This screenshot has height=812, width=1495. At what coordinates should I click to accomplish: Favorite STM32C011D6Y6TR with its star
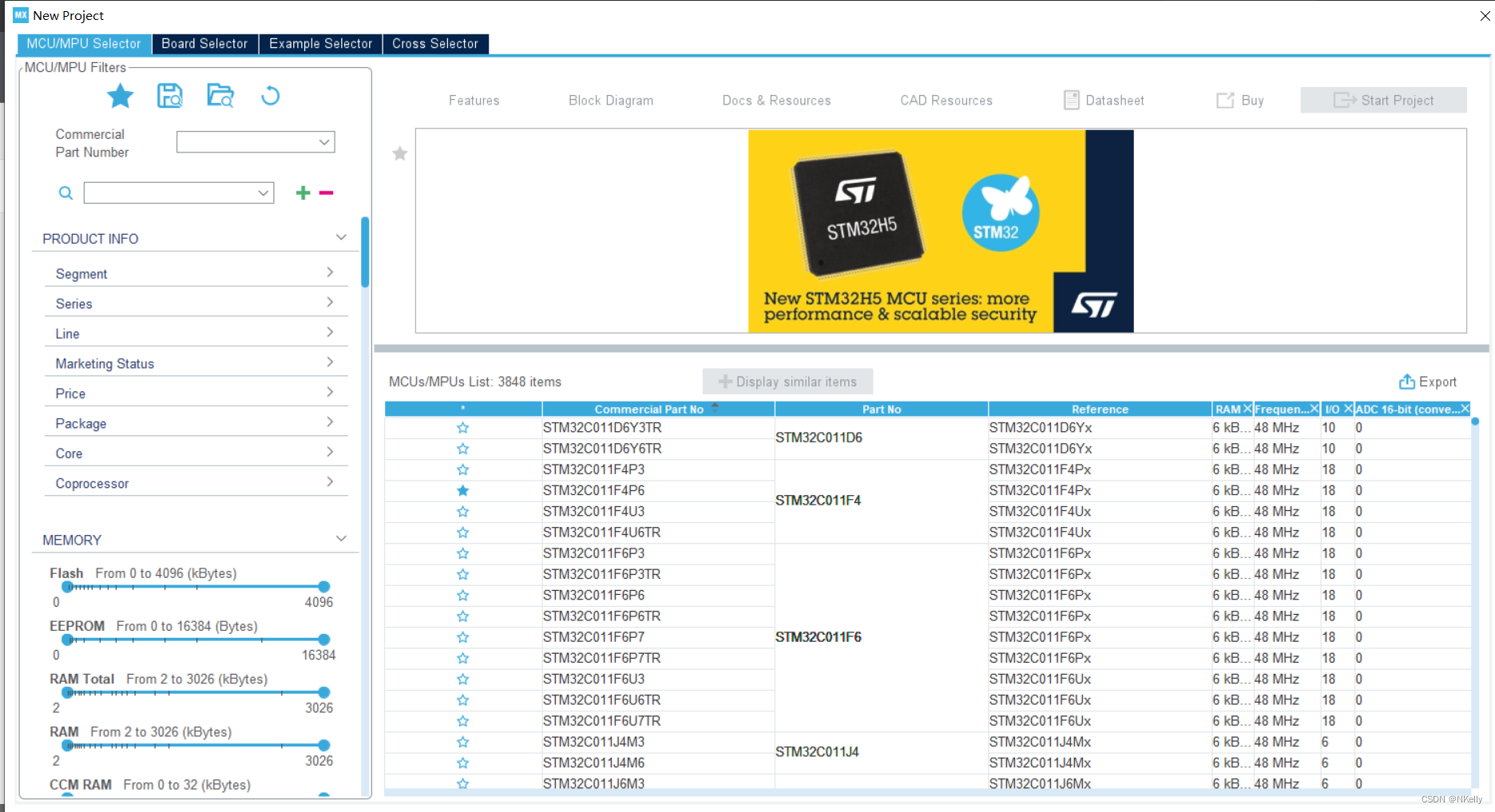pos(462,449)
